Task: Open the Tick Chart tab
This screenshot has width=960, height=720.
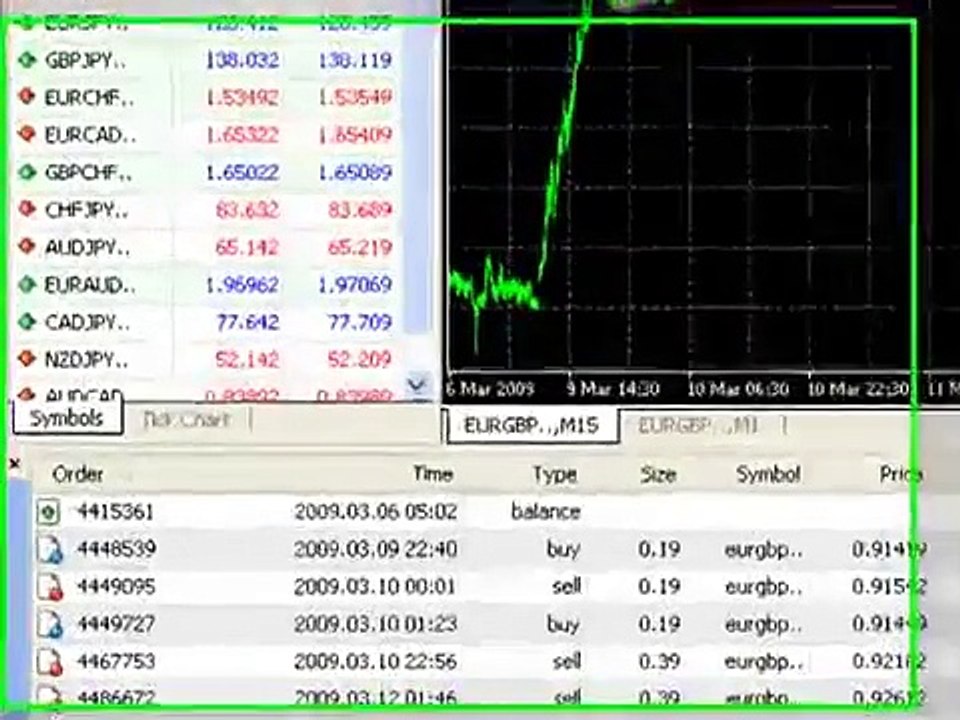Action: point(187,419)
